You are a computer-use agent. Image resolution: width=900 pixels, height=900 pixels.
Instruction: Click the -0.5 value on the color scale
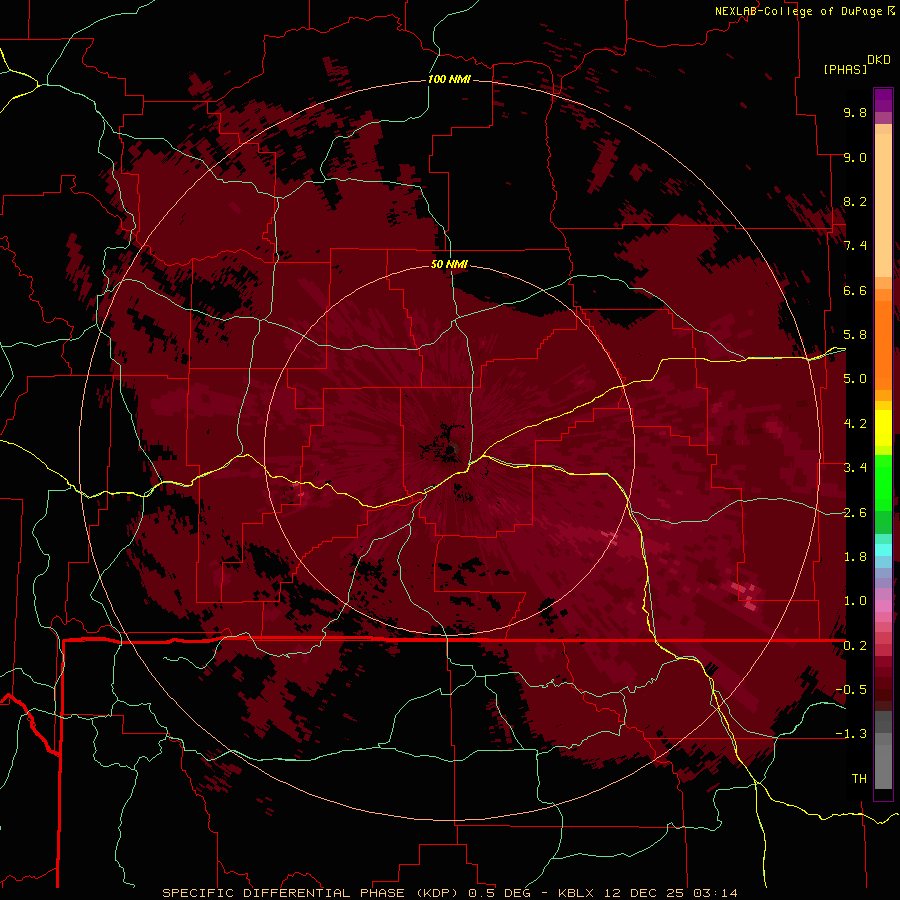point(851,690)
